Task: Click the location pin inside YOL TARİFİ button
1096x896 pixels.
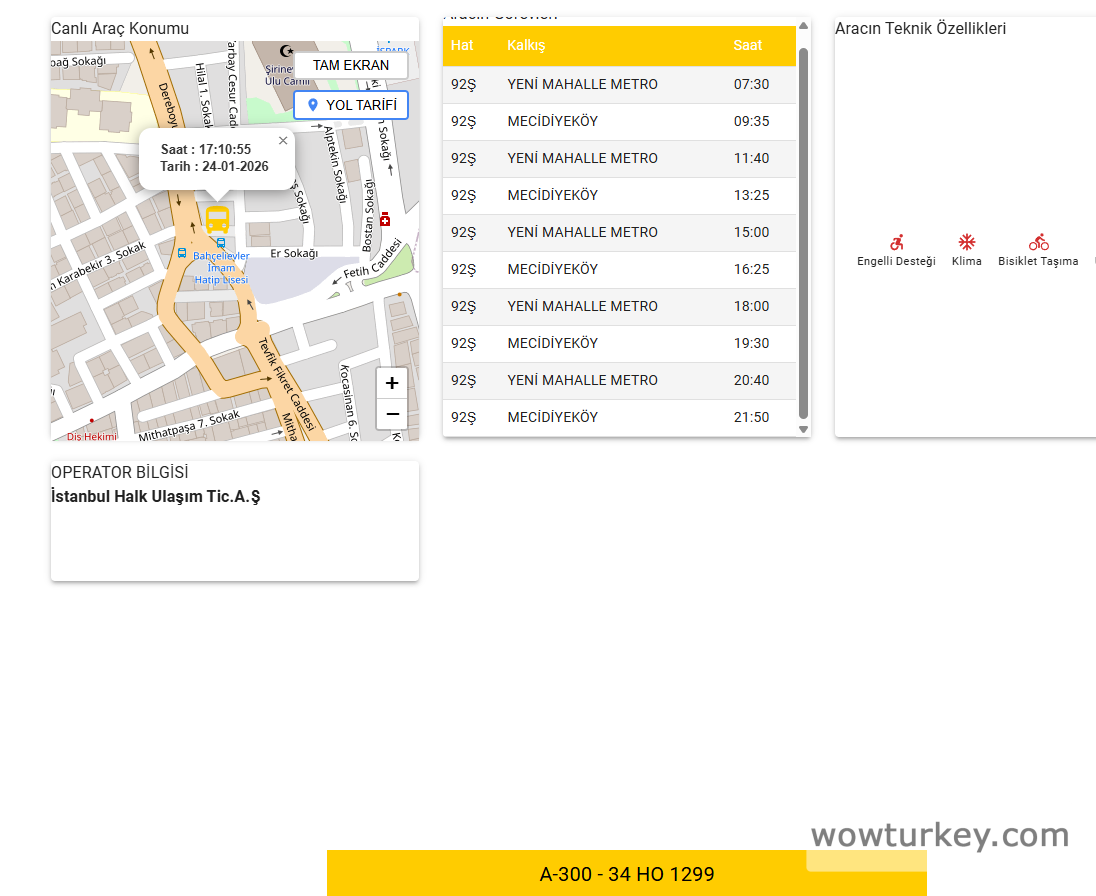Action: coord(314,104)
